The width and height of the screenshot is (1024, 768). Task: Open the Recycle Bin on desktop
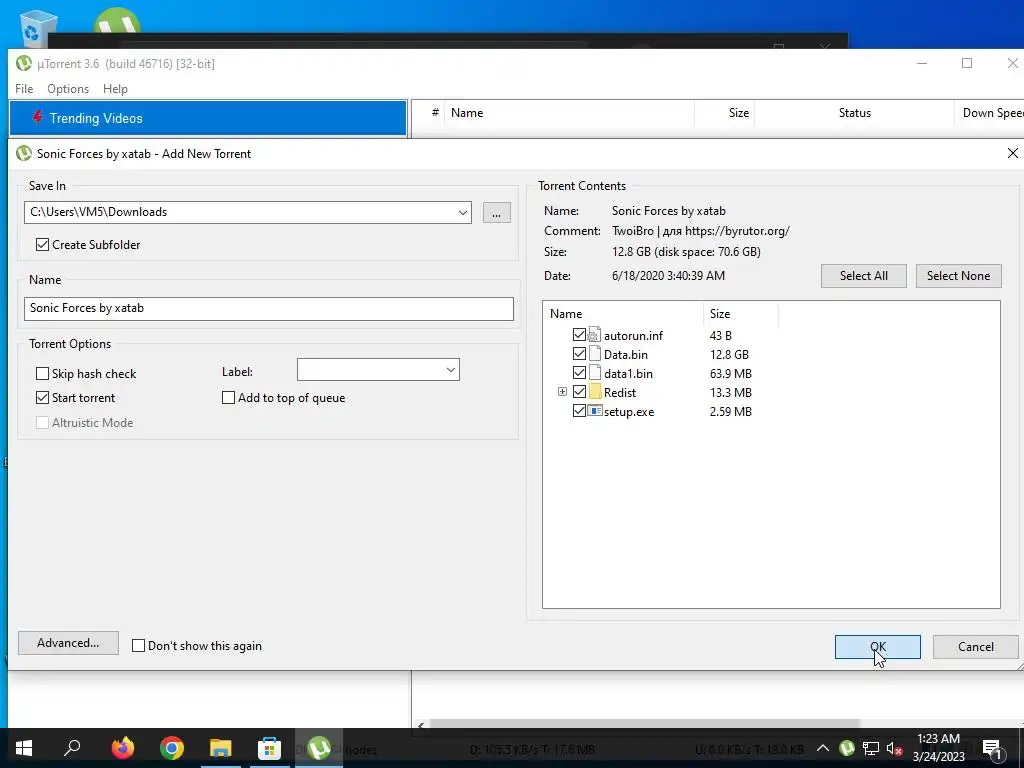(x=38, y=27)
